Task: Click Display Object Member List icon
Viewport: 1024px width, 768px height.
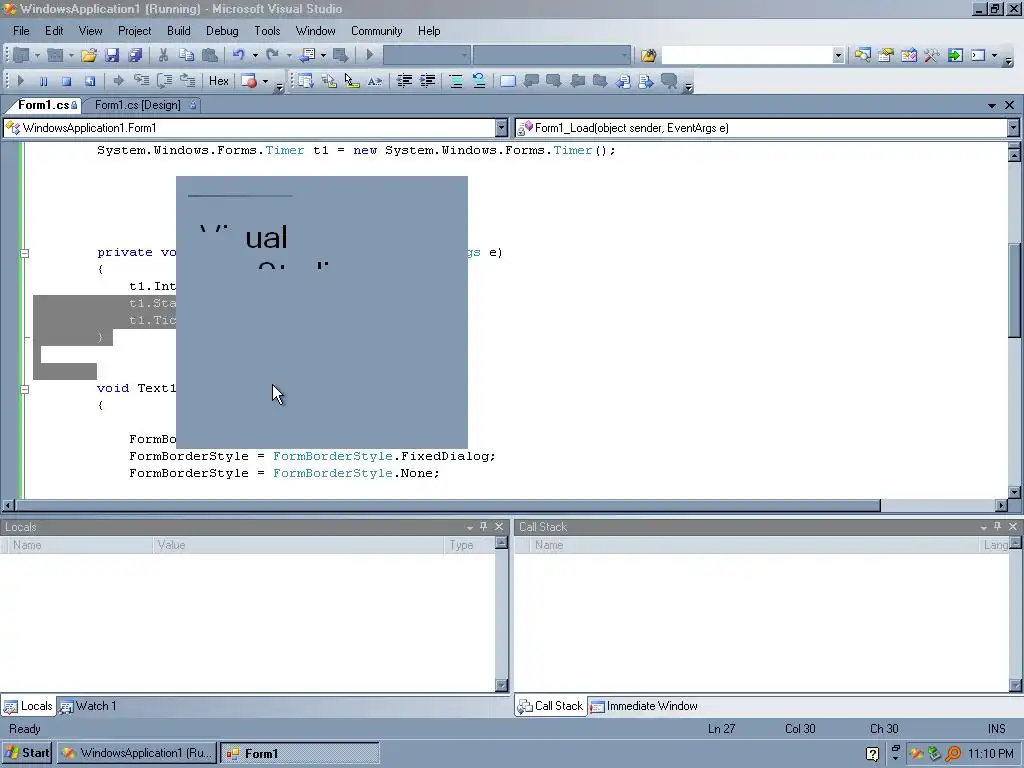Action: tap(305, 81)
